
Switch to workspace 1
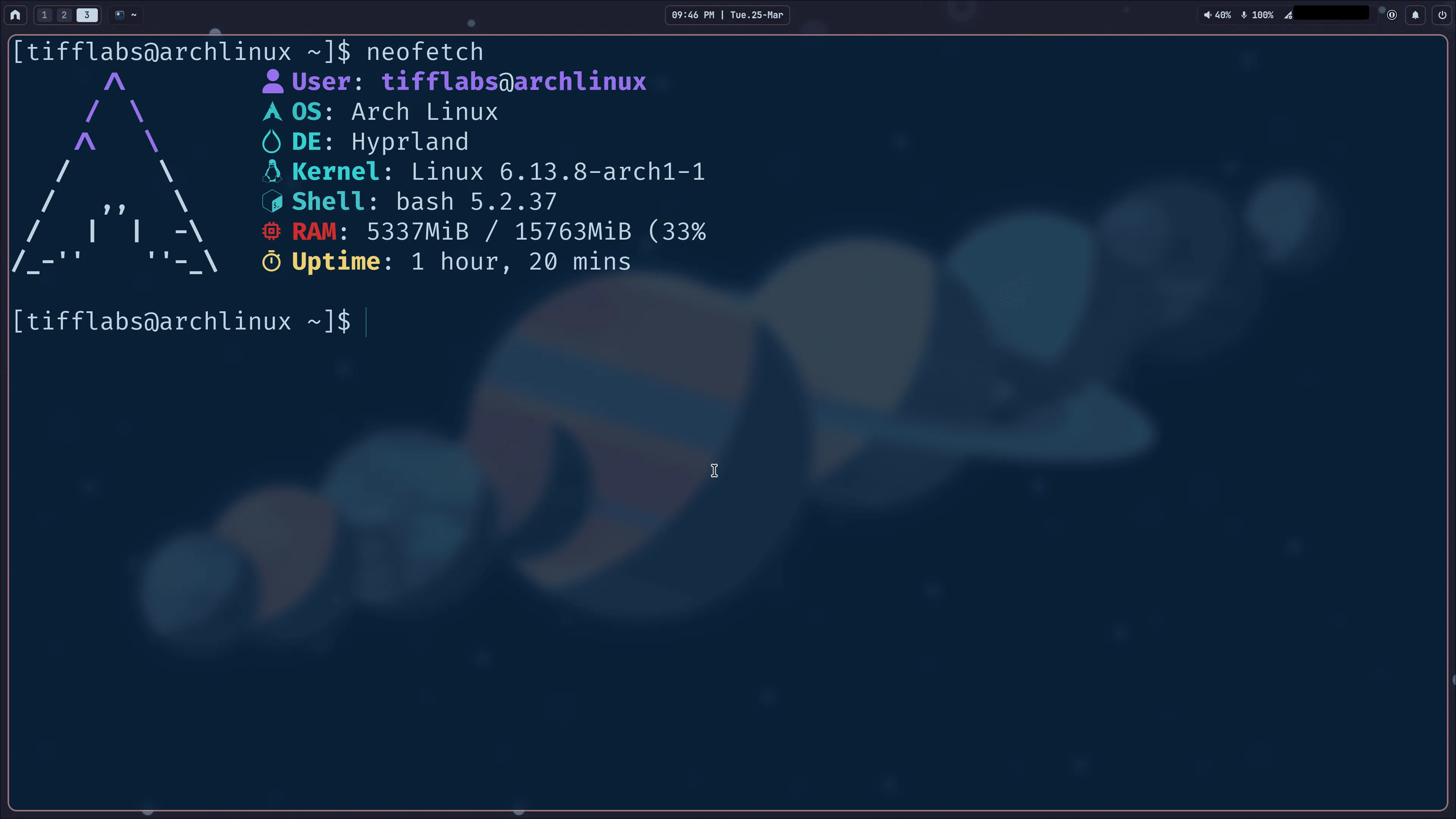44,15
